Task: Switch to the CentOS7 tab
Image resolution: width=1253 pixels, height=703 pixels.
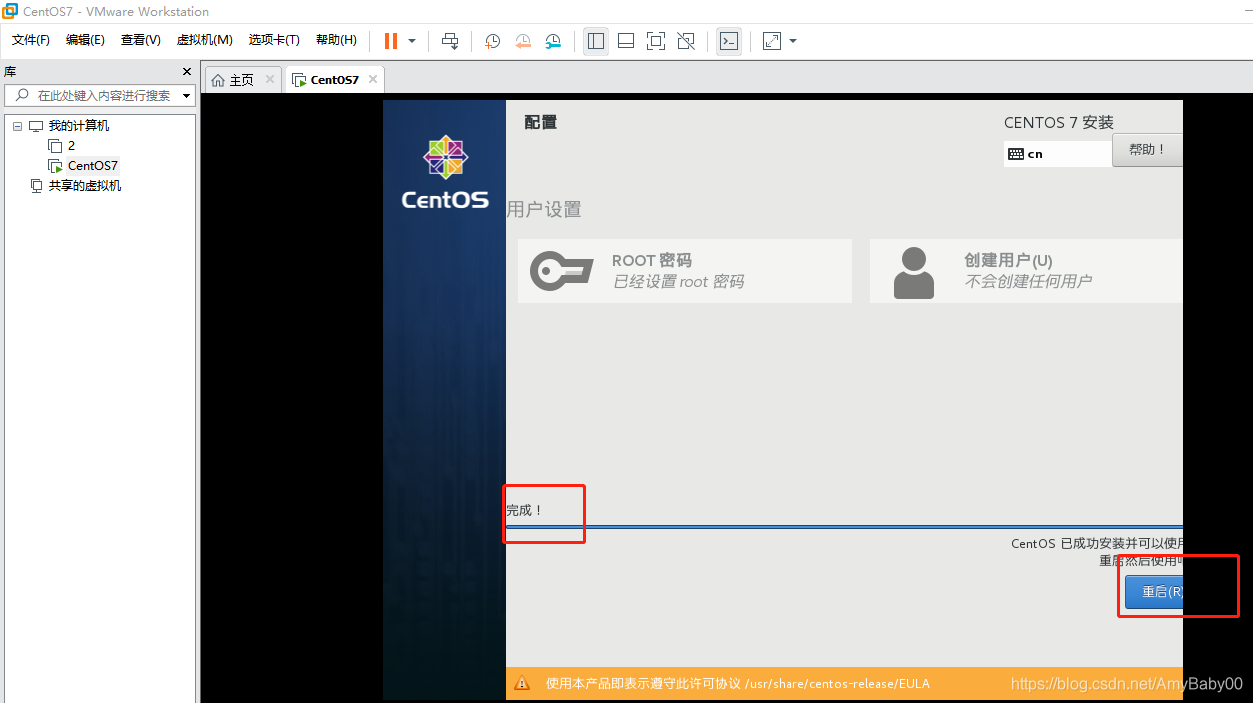Action: (334, 80)
